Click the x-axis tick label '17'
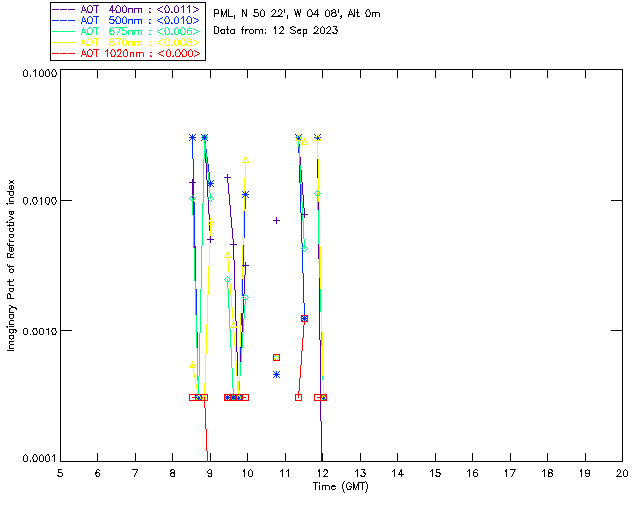 point(510,473)
